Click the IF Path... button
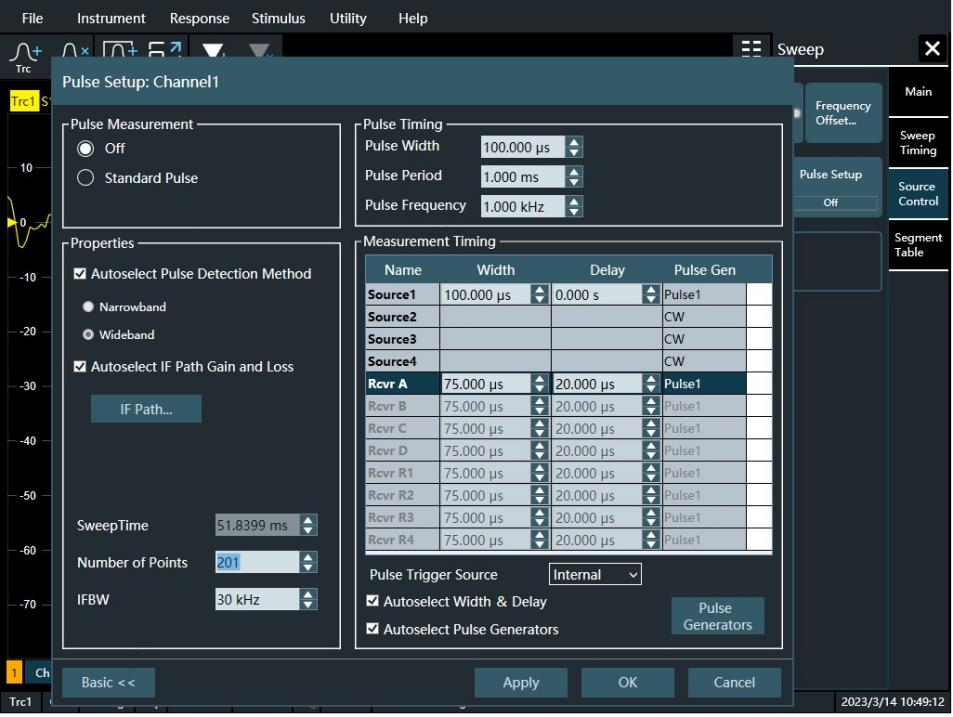 tap(146, 409)
